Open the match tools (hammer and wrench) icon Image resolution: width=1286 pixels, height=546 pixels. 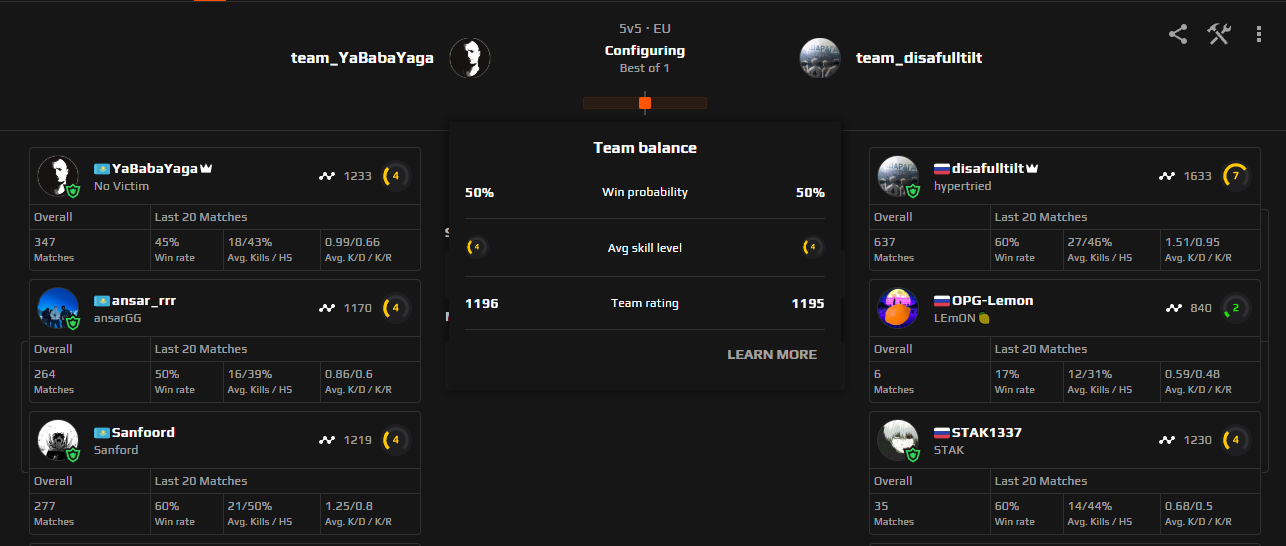point(1218,34)
